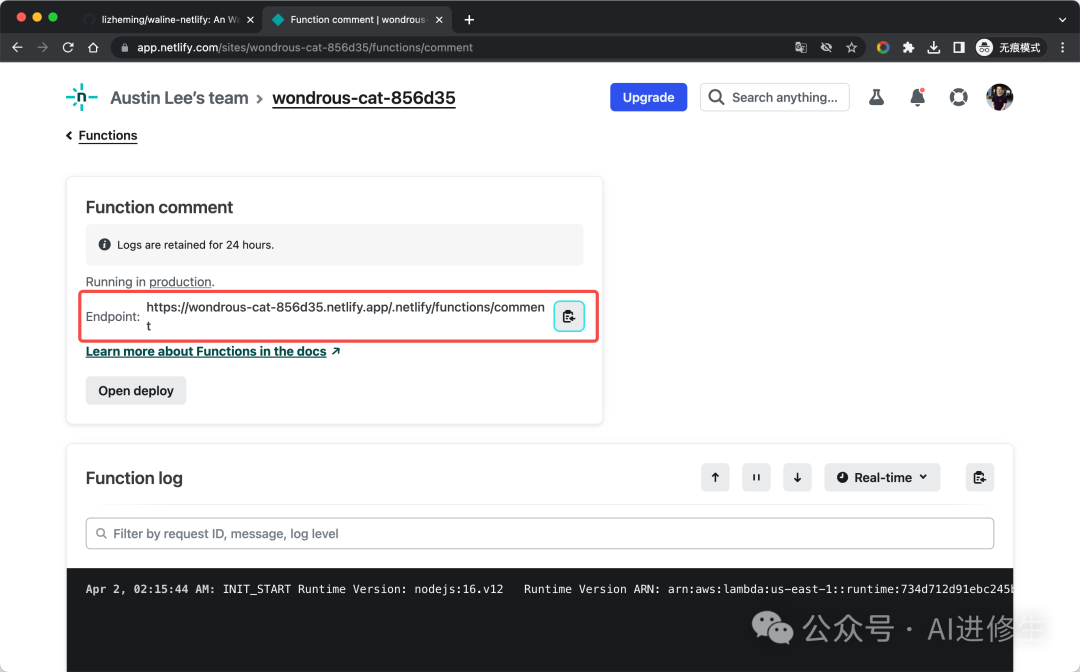
Task: Go back to Functions list
Action: pos(107,136)
